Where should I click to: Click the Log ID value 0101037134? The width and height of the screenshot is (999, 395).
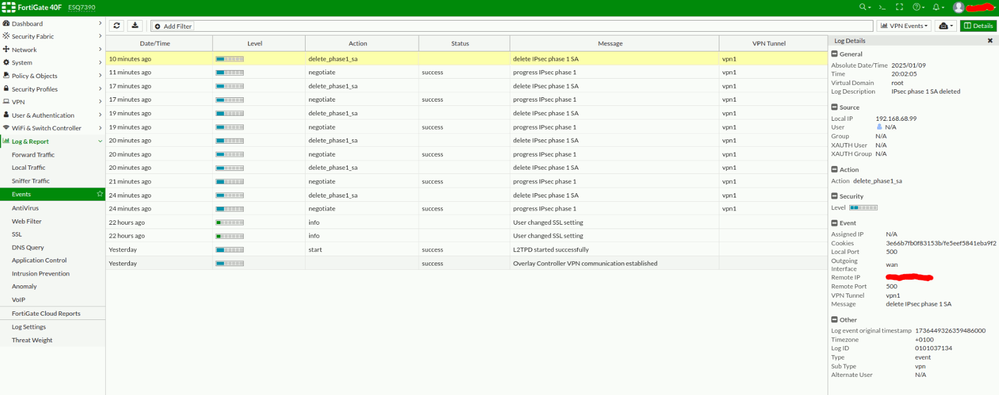pos(933,348)
